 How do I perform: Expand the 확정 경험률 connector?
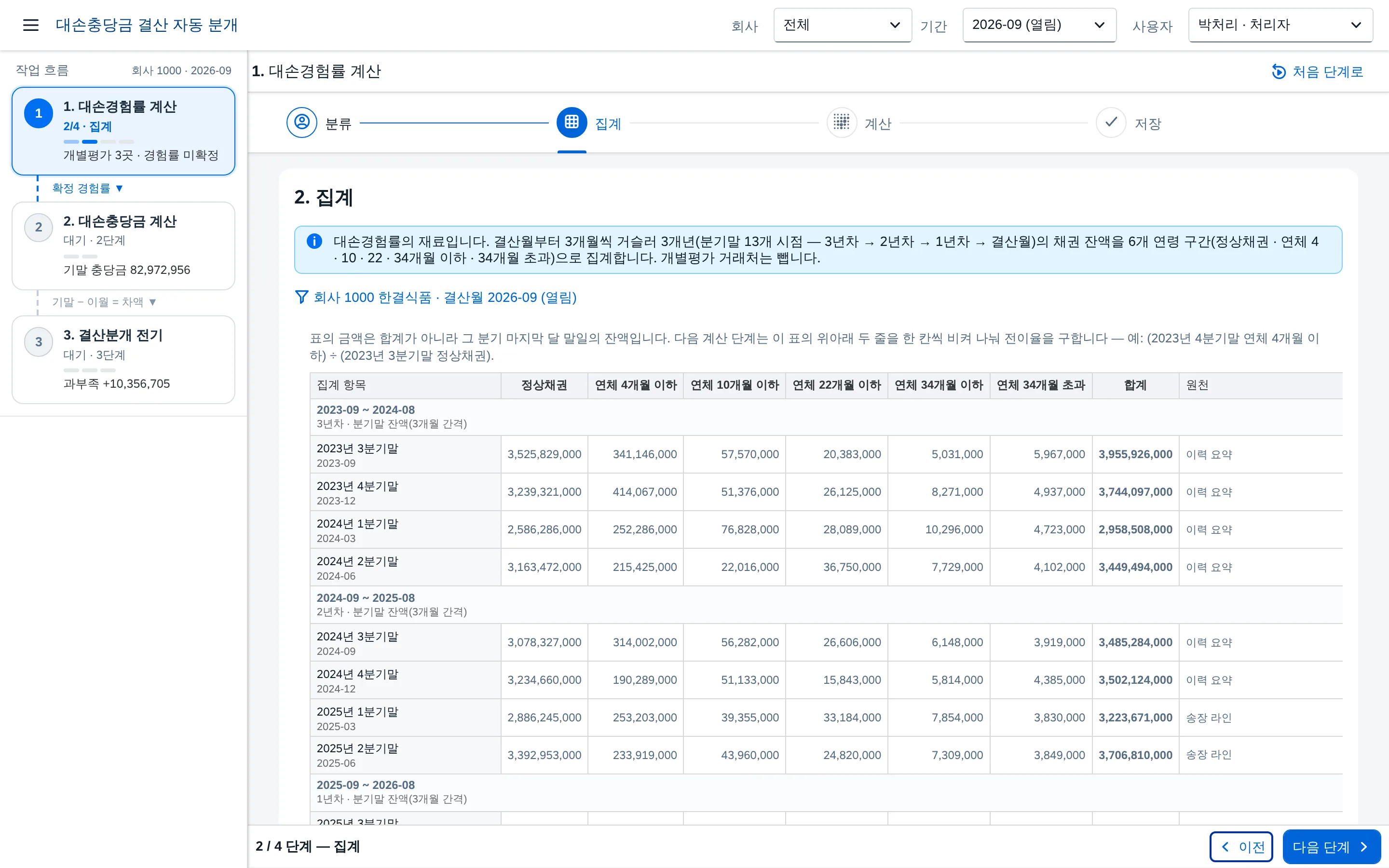pyautogui.click(x=88, y=188)
